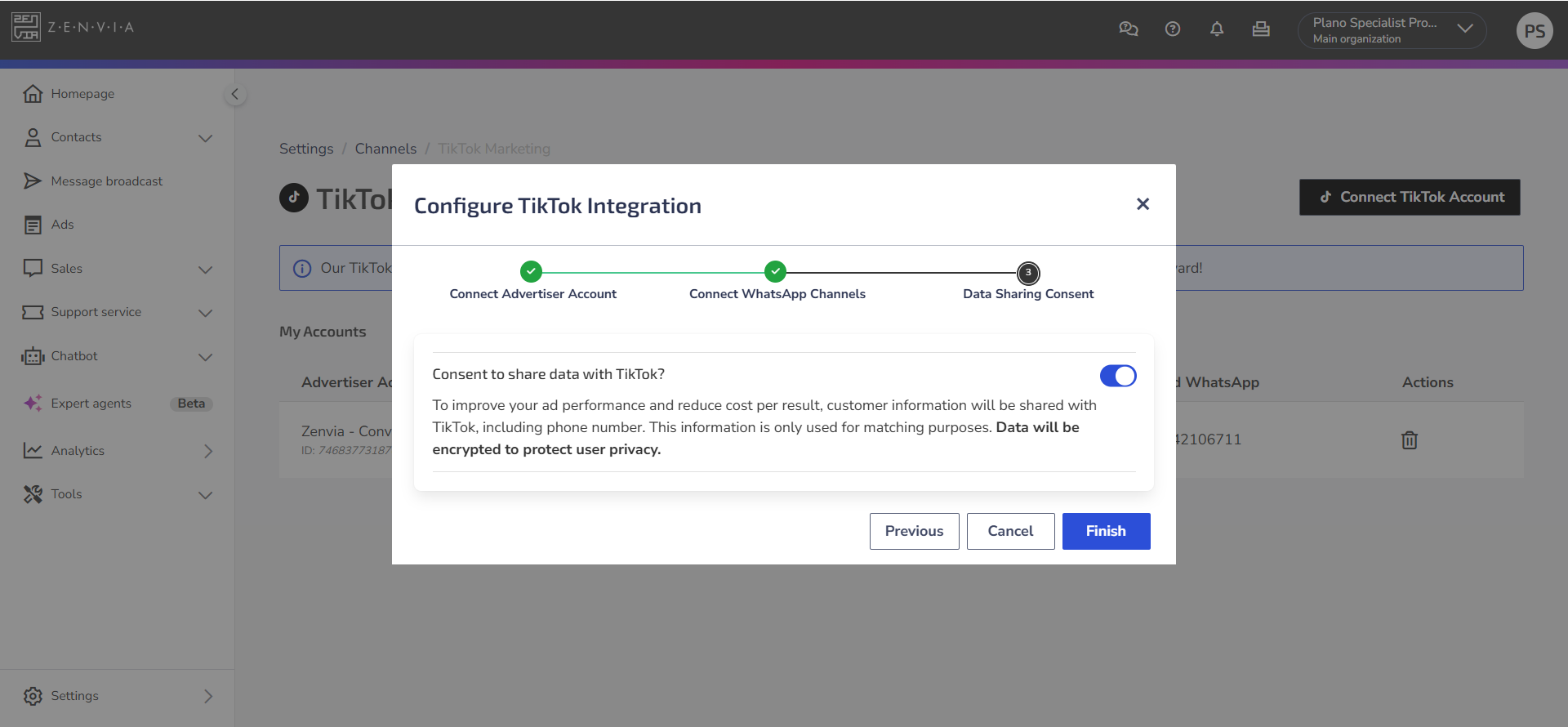The width and height of the screenshot is (1568, 727).
Task: Click the step 3 Data Sharing Consent circle
Action: 1028,273
